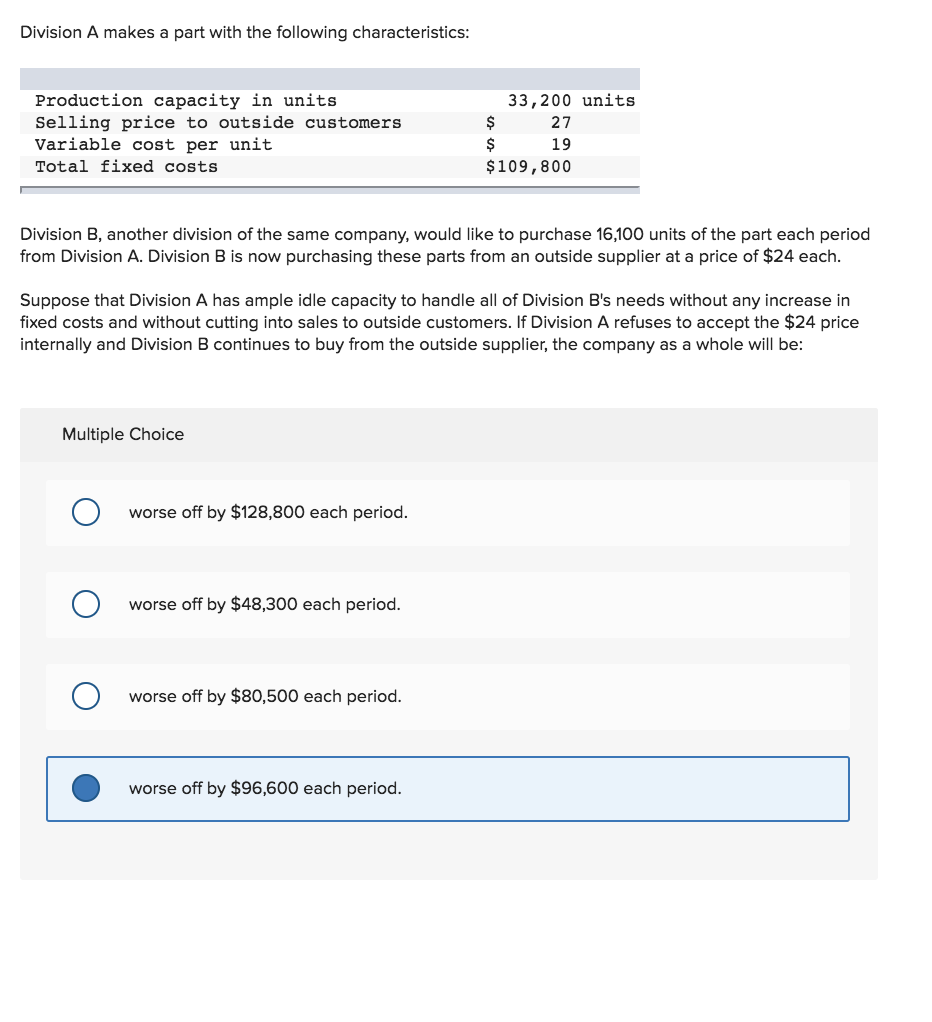932x1022 pixels.
Task: Click the 'Production capacity in units' row
Action: click(x=185, y=100)
